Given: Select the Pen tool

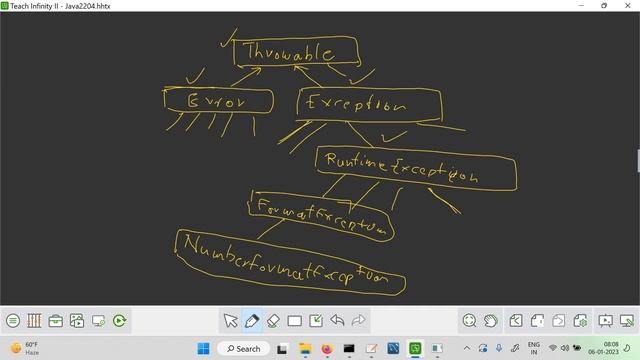Looking at the screenshot, I should pos(252,321).
